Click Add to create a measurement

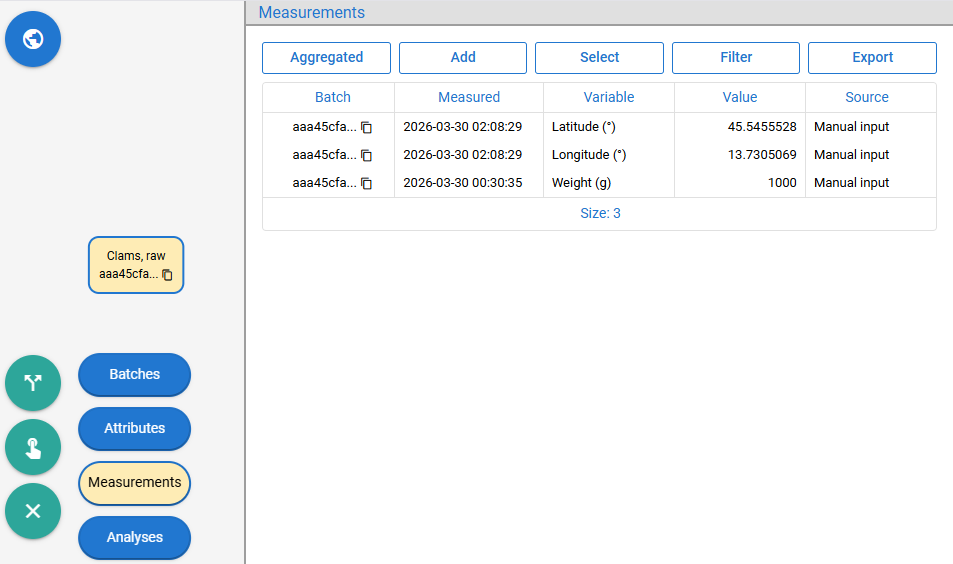click(463, 58)
